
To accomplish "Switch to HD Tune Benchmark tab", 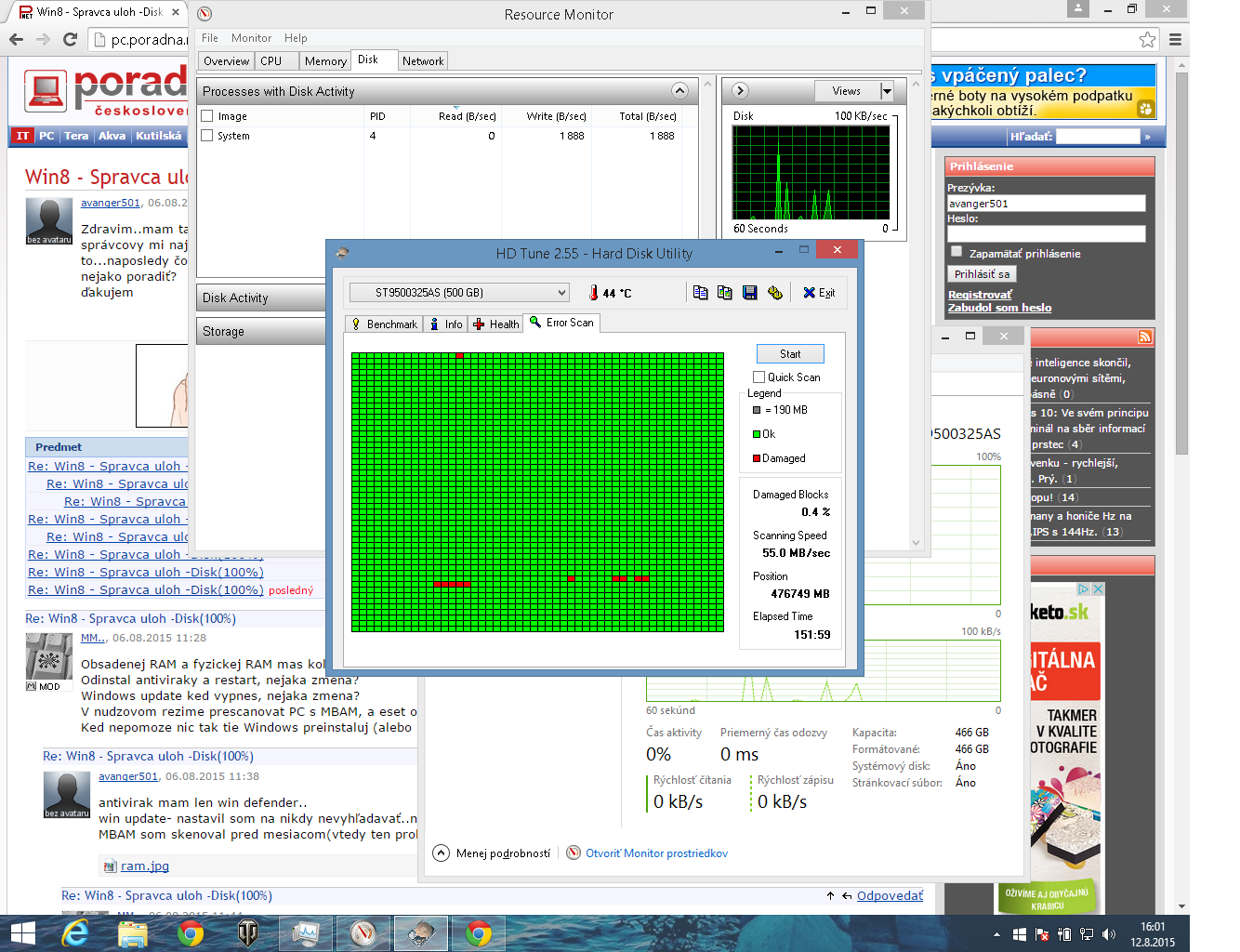I will pos(383,324).
